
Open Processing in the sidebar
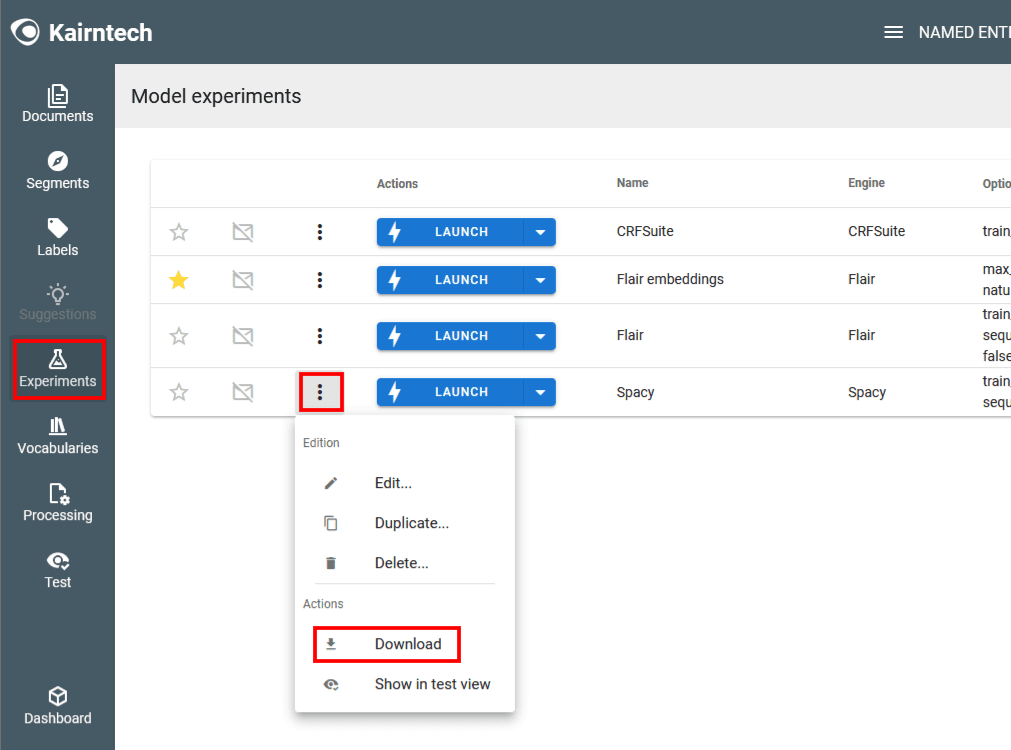[x=57, y=503]
